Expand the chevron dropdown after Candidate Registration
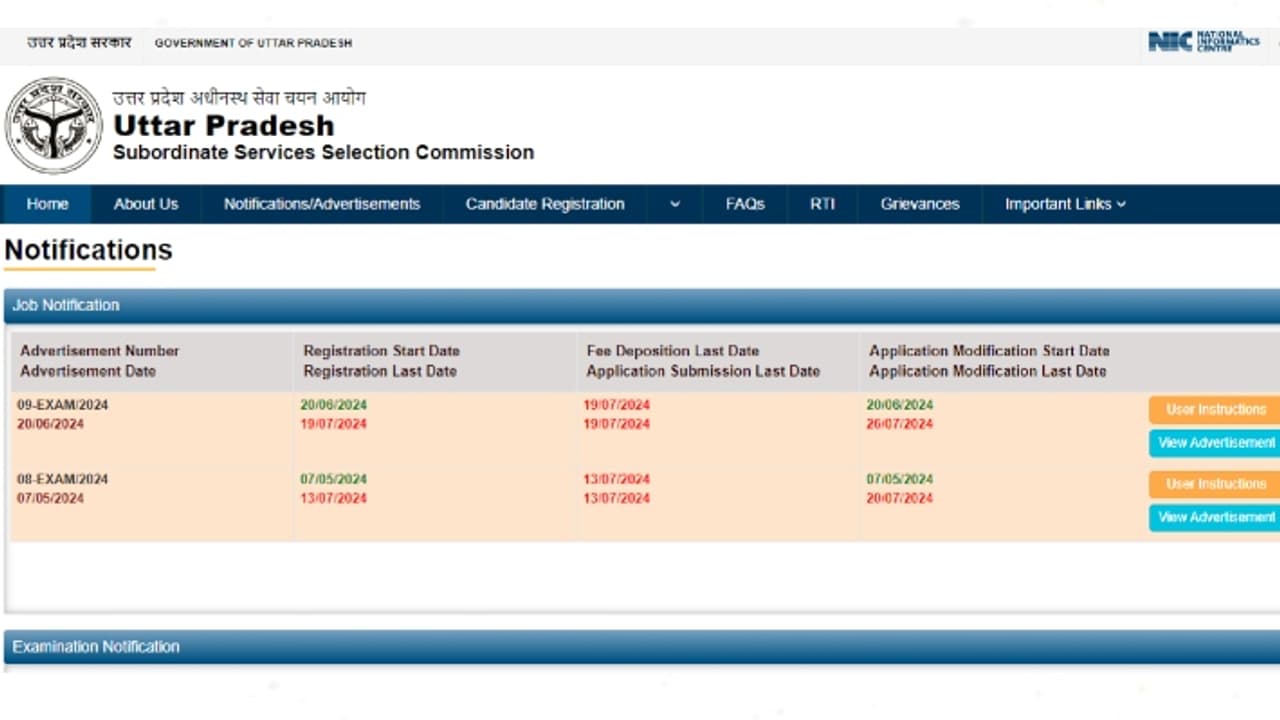The width and height of the screenshot is (1280, 720). point(675,204)
